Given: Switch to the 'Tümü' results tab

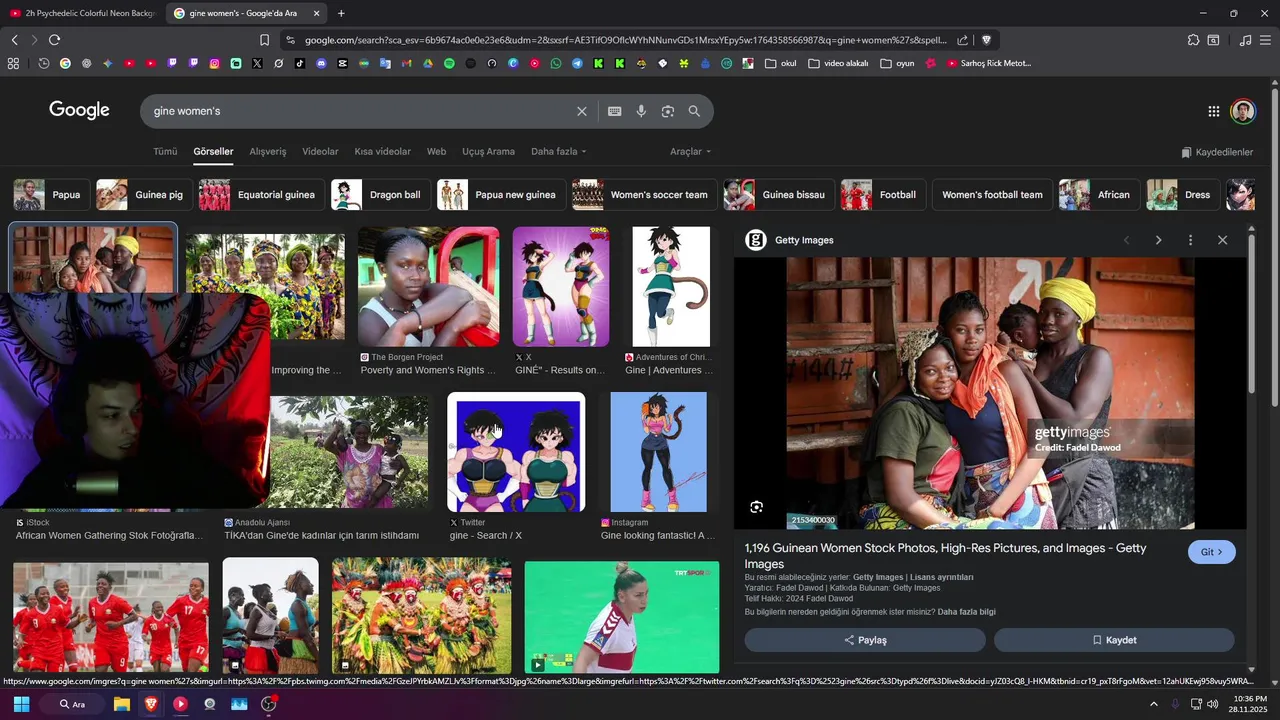Looking at the screenshot, I should (x=165, y=151).
